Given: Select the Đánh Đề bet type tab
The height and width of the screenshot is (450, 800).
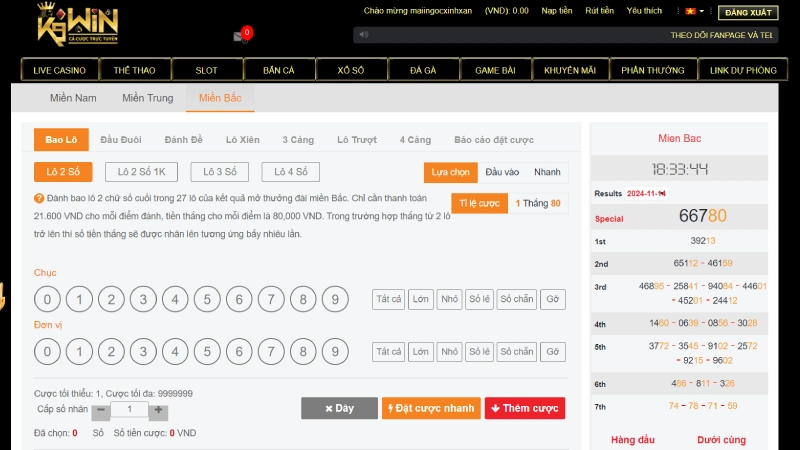Looking at the screenshot, I should click(183, 140).
